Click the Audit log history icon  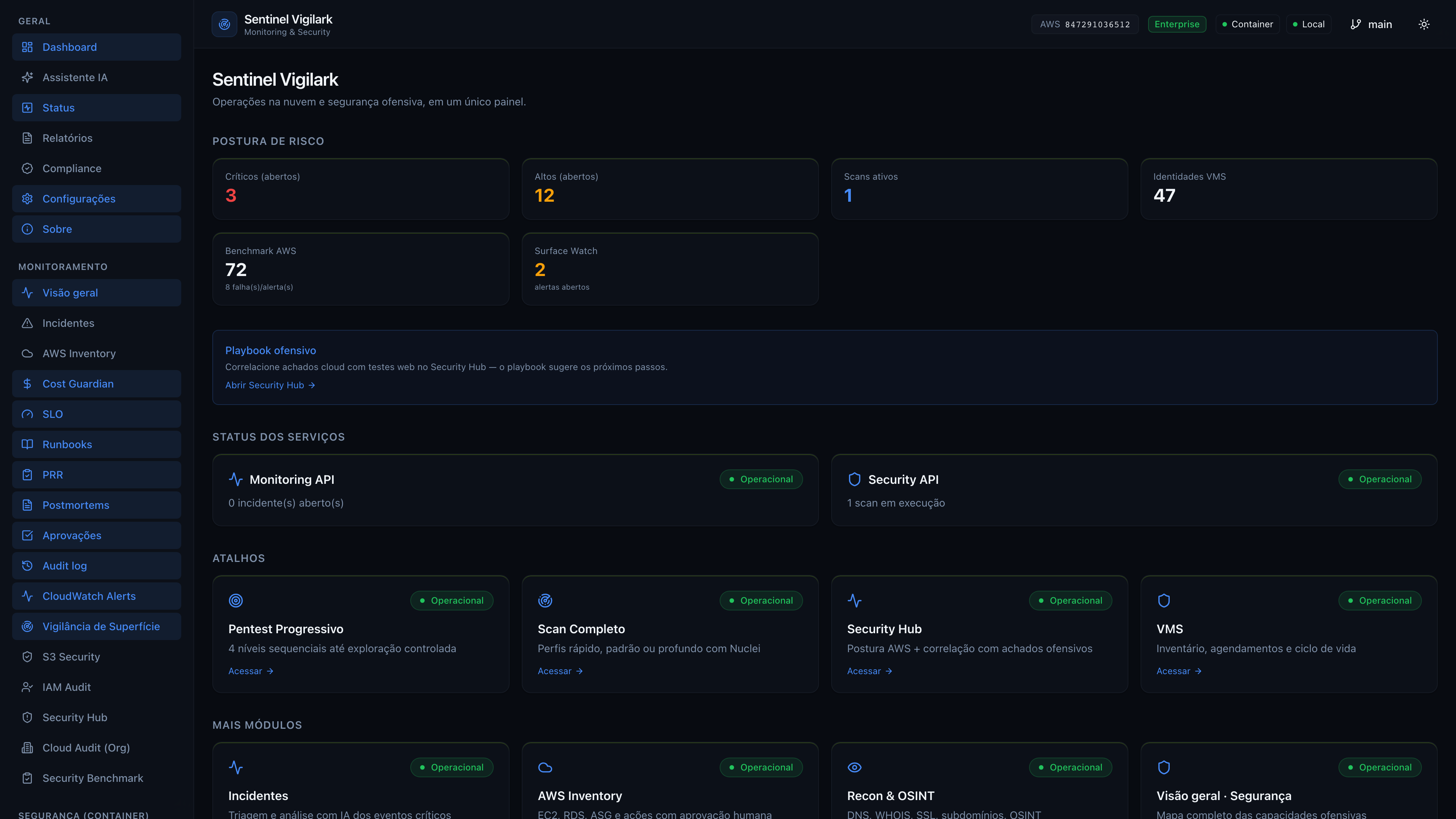pos(27,566)
